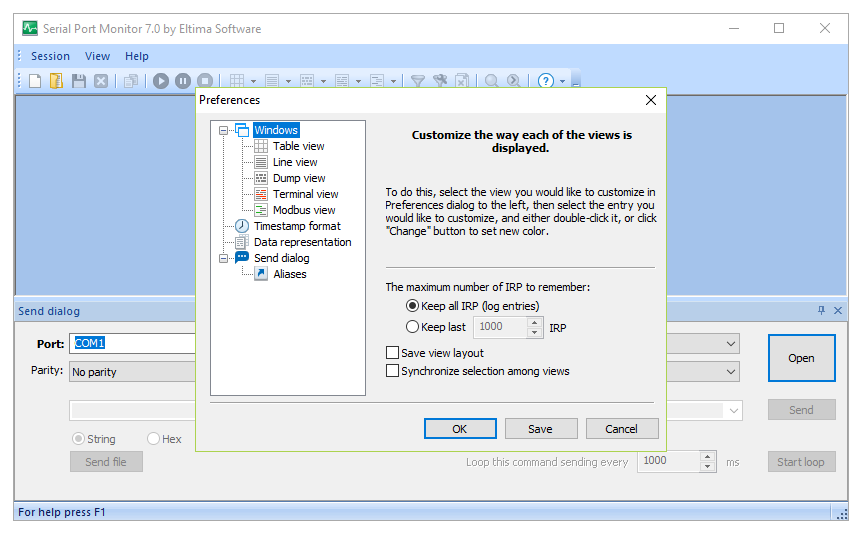The width and height of the screenshot is (861, 536).
Task: Increase Keep last IRP spinner value
Action: click(534, 322)
